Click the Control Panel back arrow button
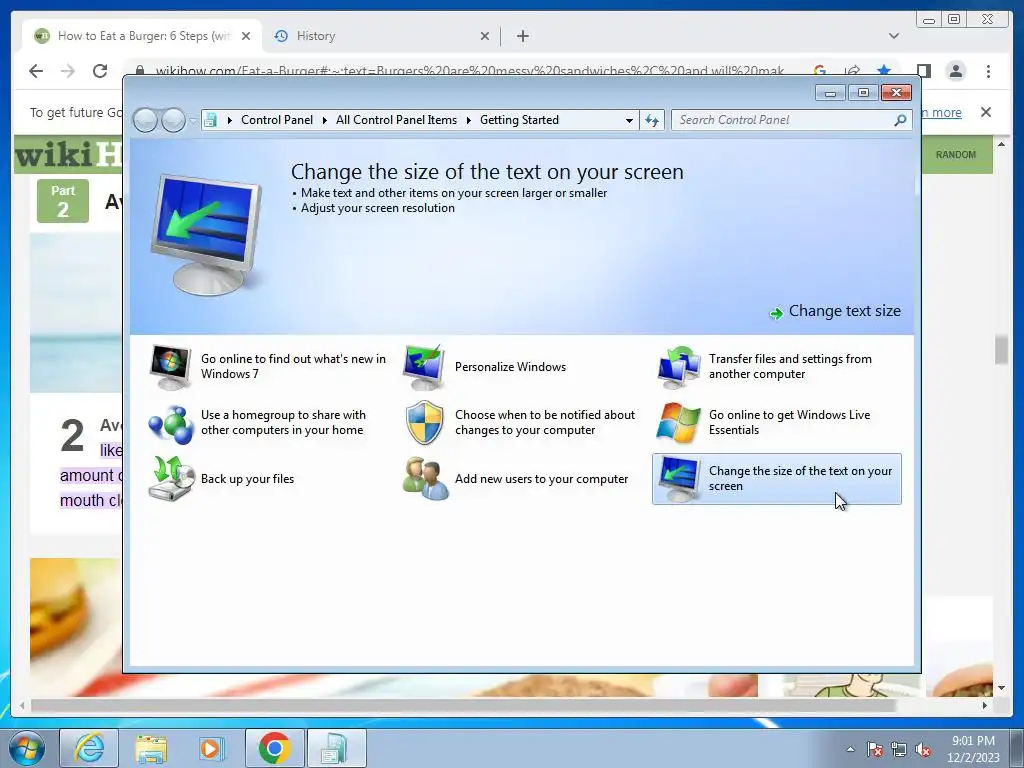Image resolution: width=1024 pixels, height=768 pixels. point(146,120)
